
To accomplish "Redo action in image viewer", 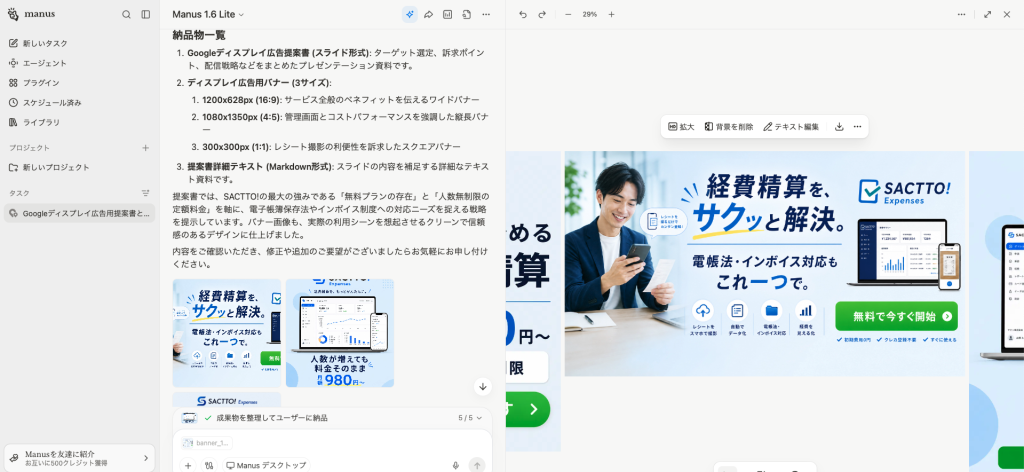I will pos(542,14).
